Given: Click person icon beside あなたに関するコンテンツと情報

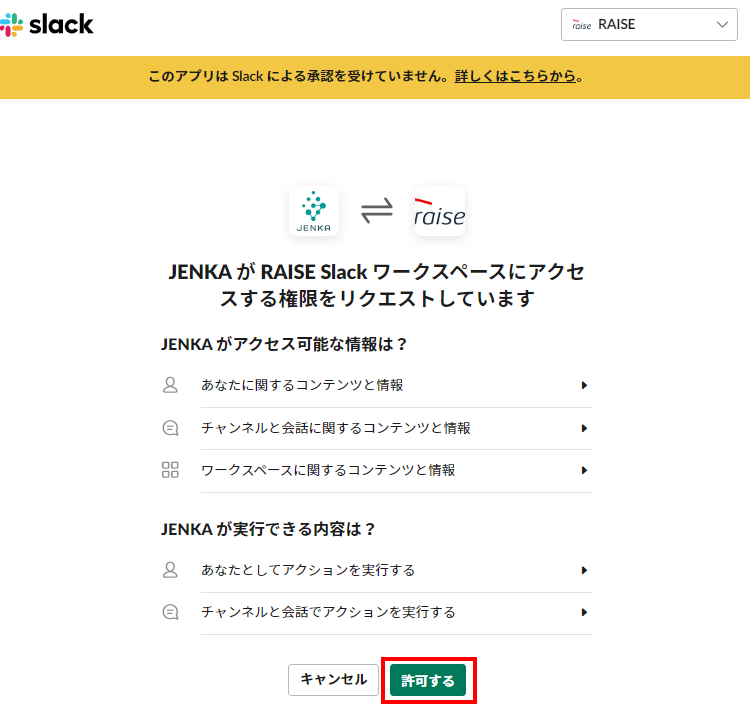Looking at the screenshot, I should 170,385.
